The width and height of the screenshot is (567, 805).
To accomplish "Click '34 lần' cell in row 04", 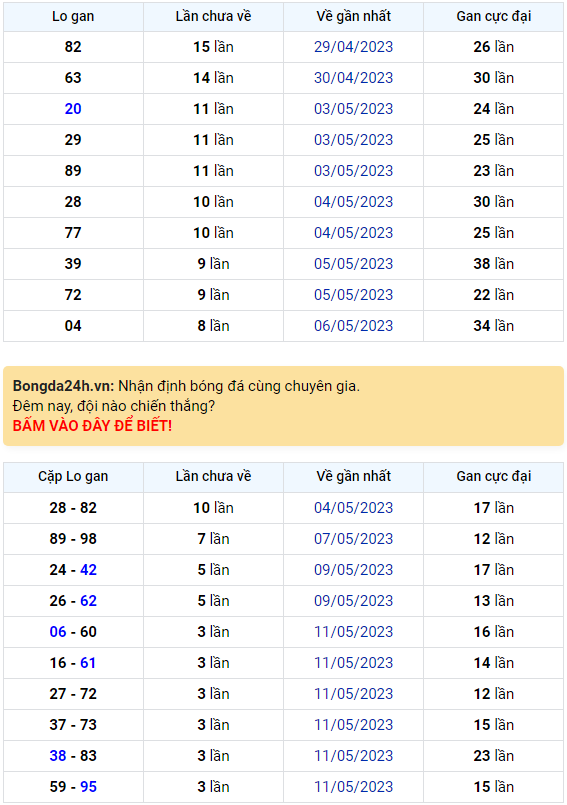I will click(x=494, y=325).
